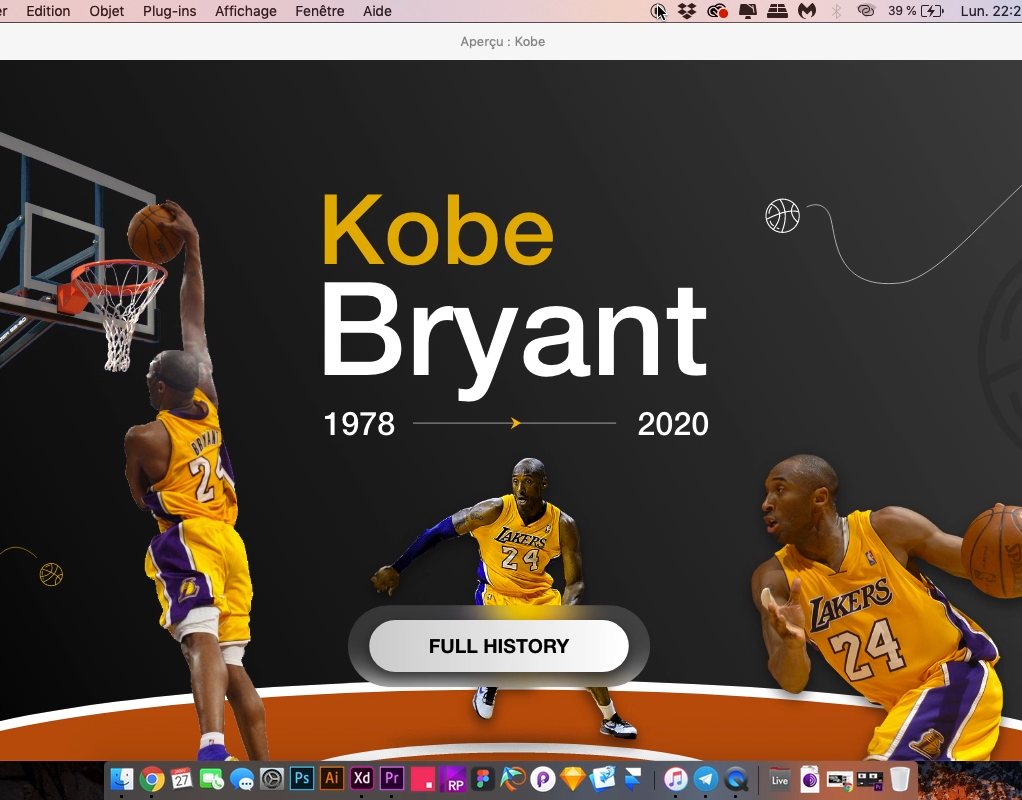The height and width of the screenshot is (800, 1022).
Task: Click the "Aperçu : Kobe" window title
Action: click(503, 42)
